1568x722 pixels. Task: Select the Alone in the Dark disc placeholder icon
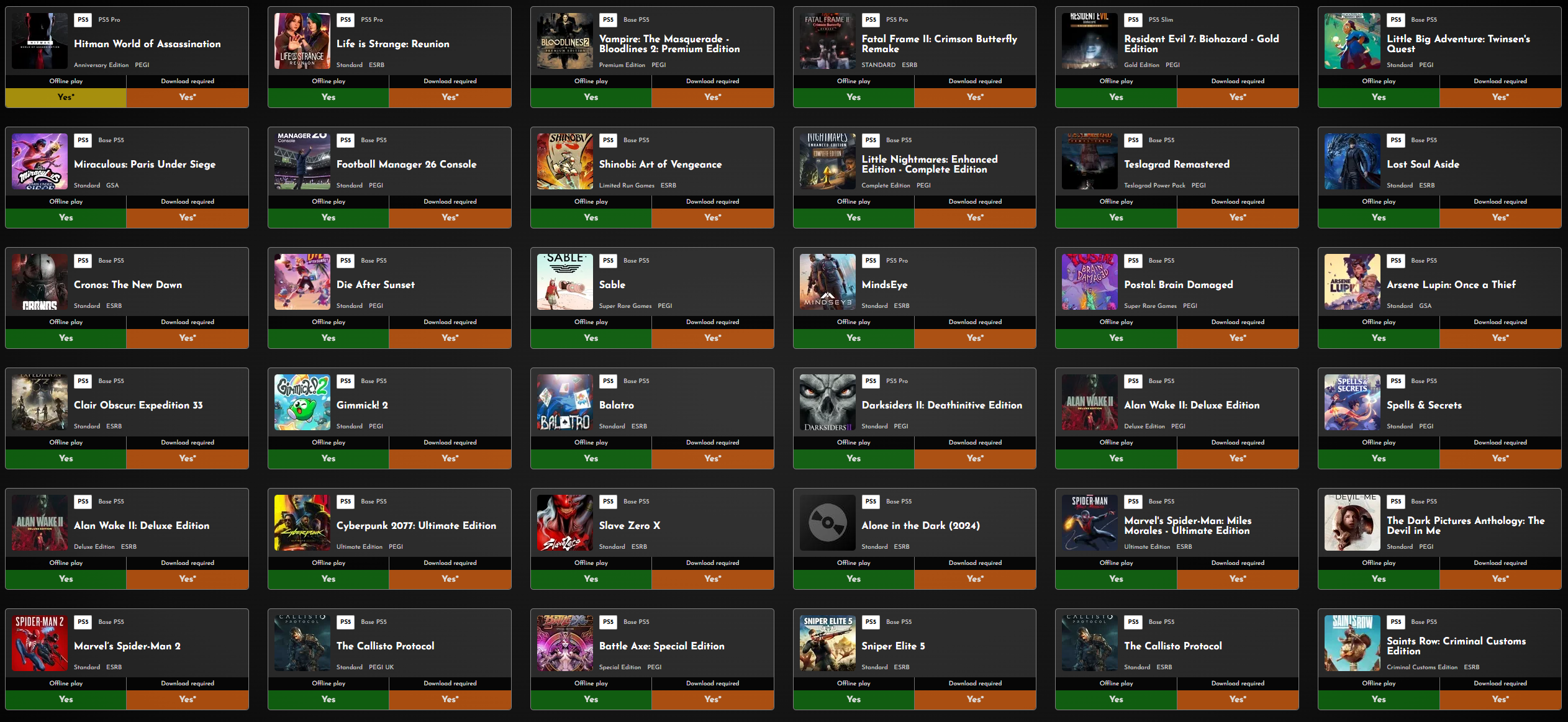pos(827,523)
